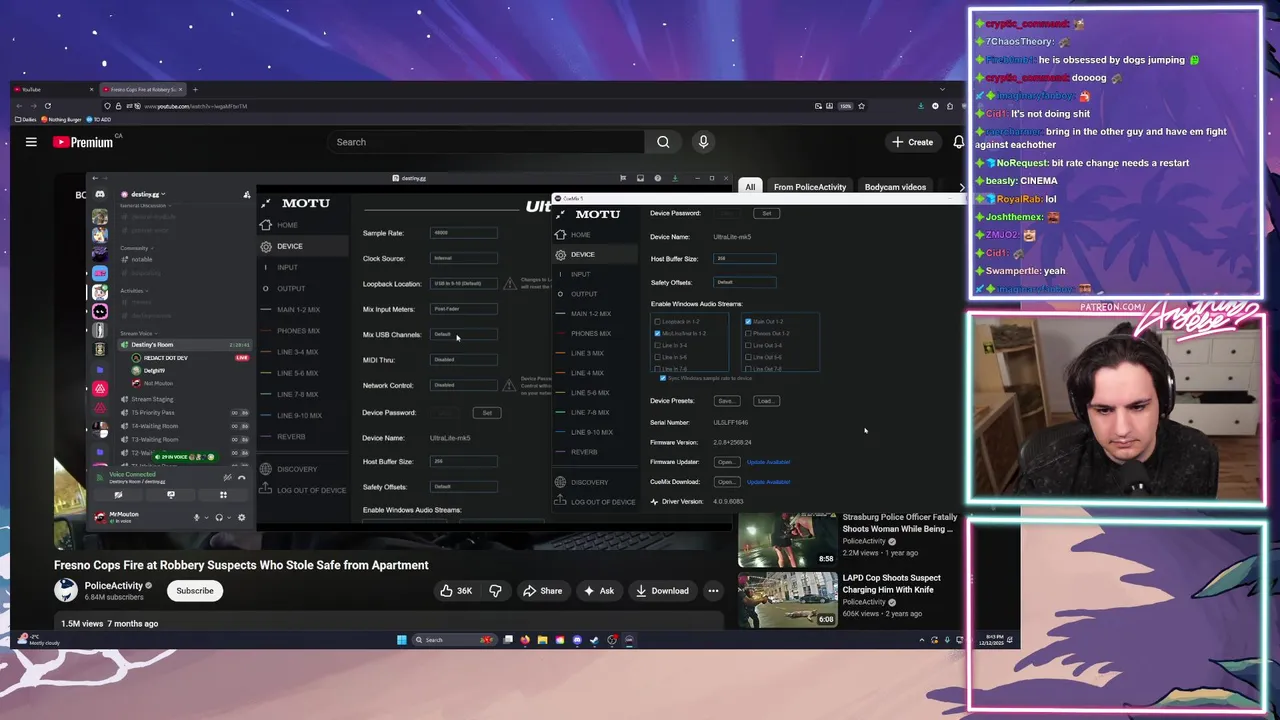This screenshot has width=1280, height=720.
Task: Share your screen in Discord voice panel
Action: coord(171,495)
